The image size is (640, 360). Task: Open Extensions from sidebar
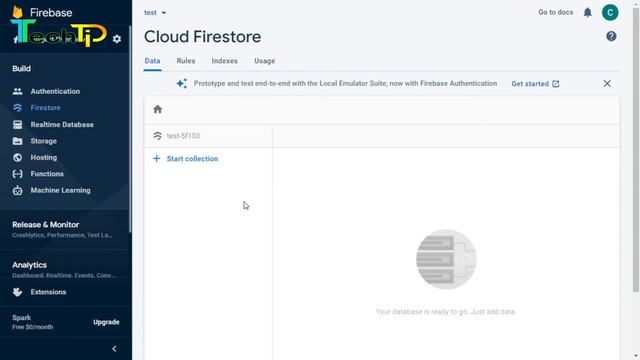48,292
